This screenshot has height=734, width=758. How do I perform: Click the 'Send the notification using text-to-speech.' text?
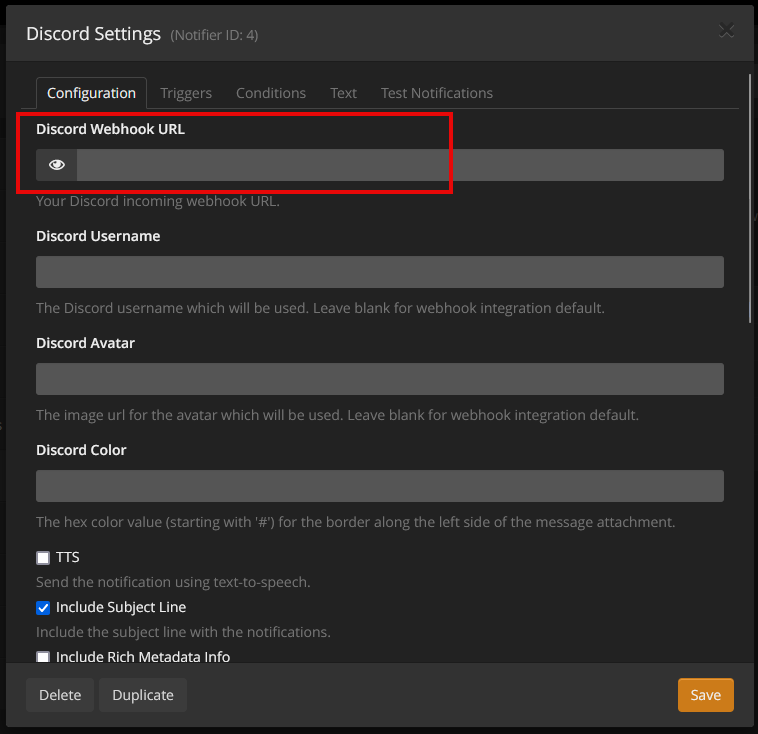coord(173,582)
